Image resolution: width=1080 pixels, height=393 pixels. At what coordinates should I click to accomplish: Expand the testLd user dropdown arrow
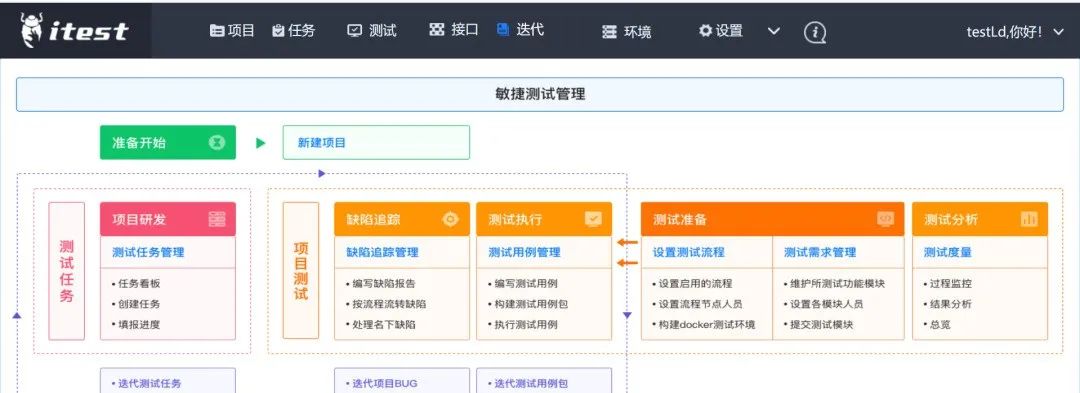pyautogui.click(x=1059, y=32)
